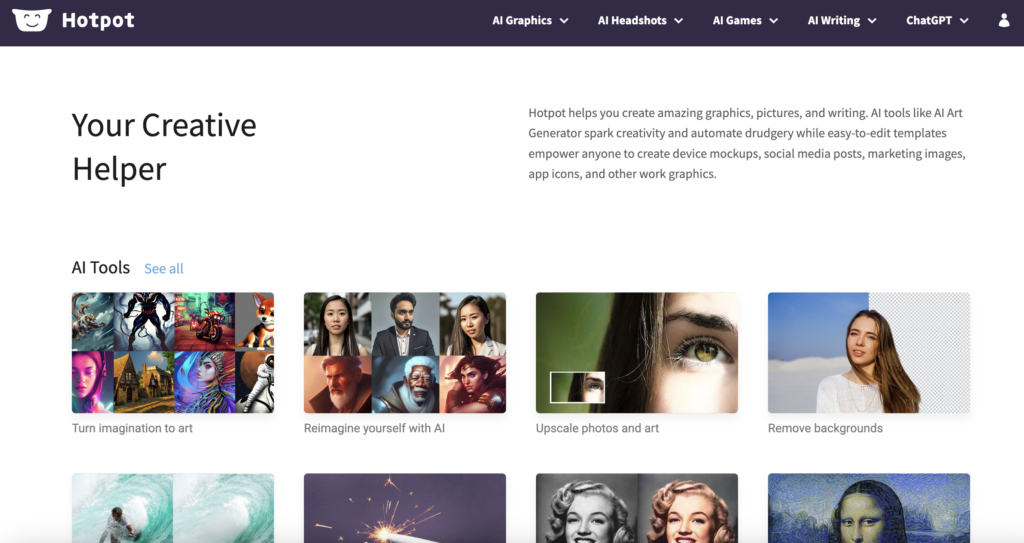Open the ChatGPT menu

pos(937,20)
